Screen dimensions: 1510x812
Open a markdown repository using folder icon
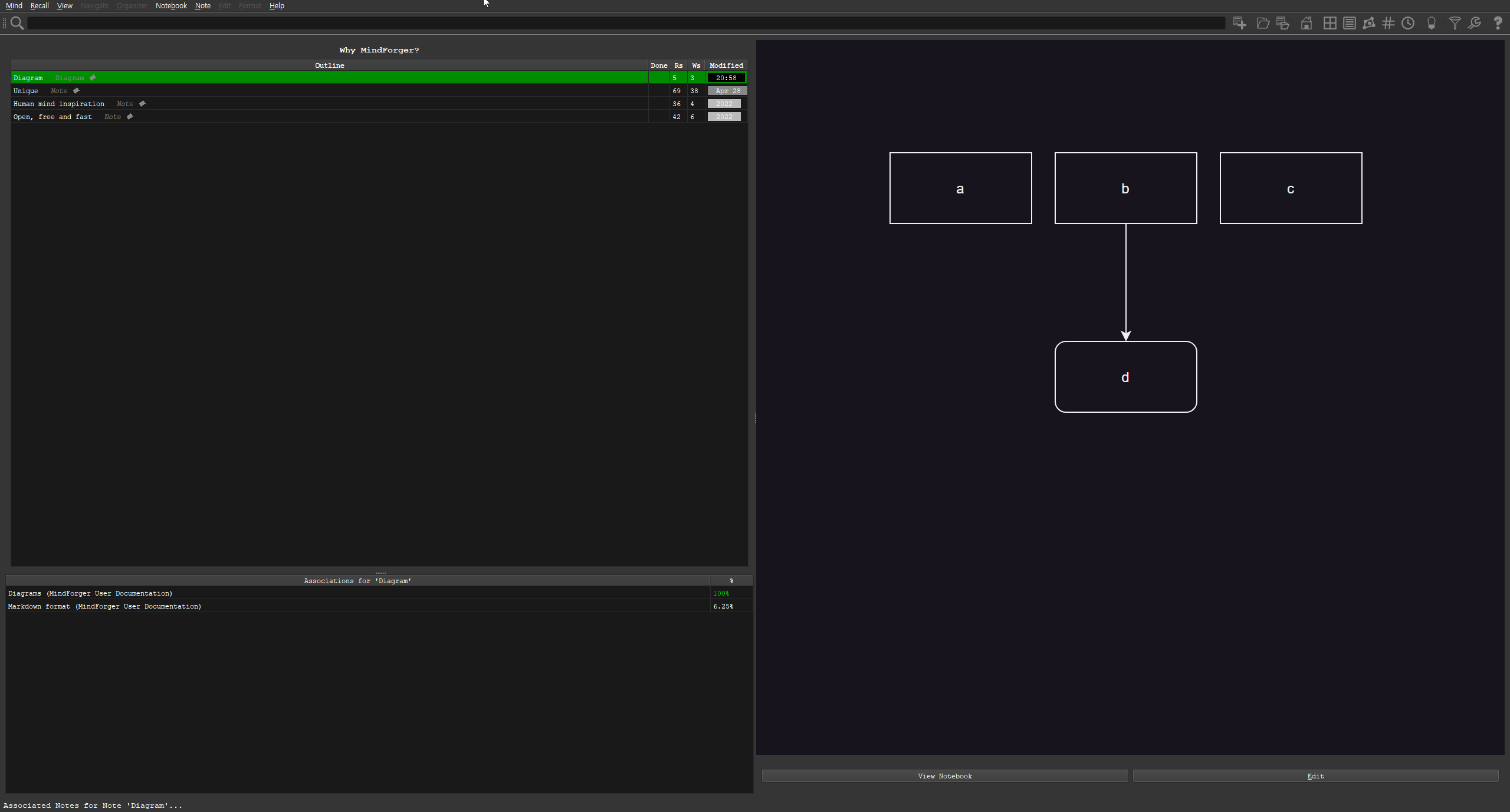coord(1263,24)
